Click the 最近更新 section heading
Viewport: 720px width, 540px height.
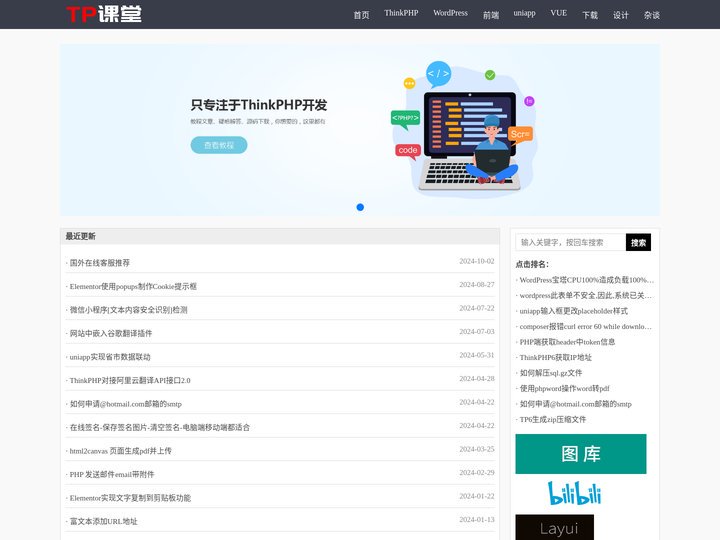point(80,236)
